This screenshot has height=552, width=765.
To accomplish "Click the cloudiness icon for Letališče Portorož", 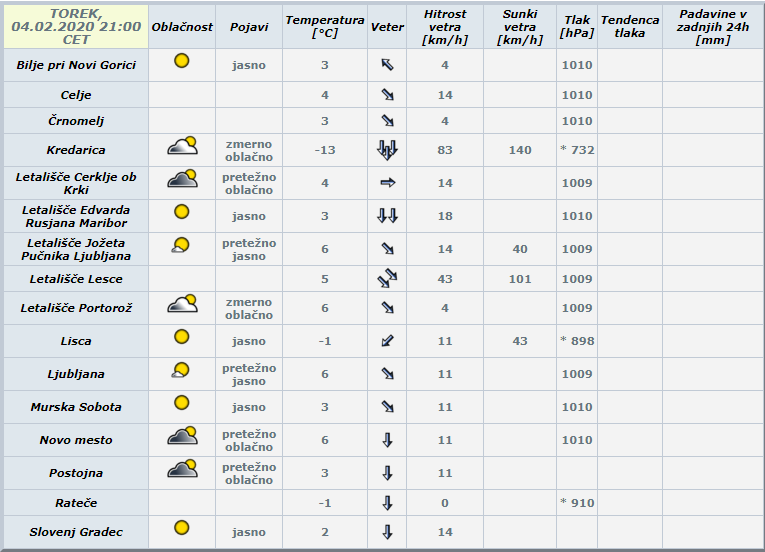I will pyautogui.click(x=182, y=304).
